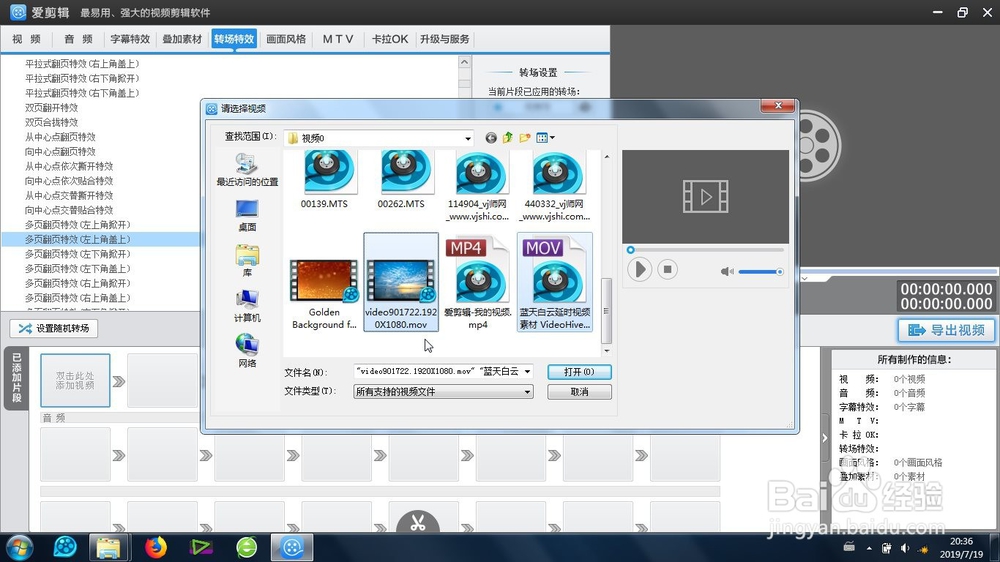
Task: Click 导出视频 export button
Action: click(946, 330)
